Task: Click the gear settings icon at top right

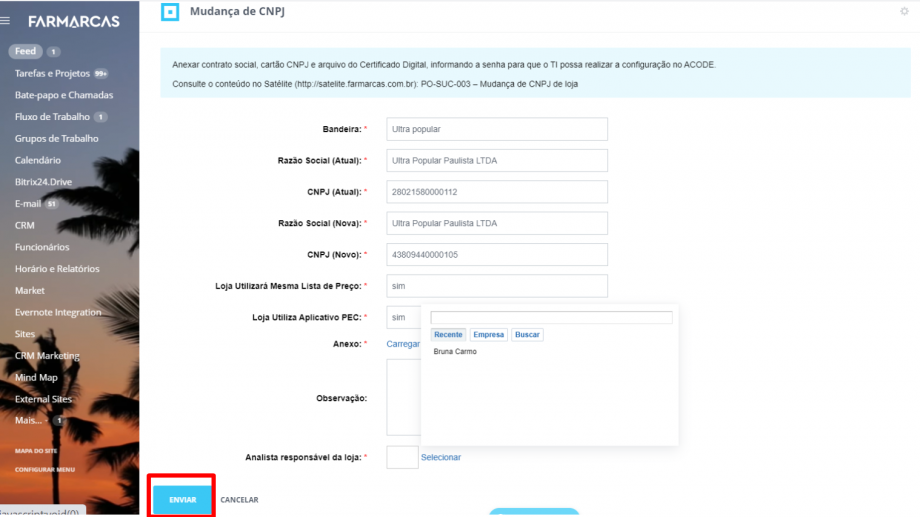Action: click(904, 12)
